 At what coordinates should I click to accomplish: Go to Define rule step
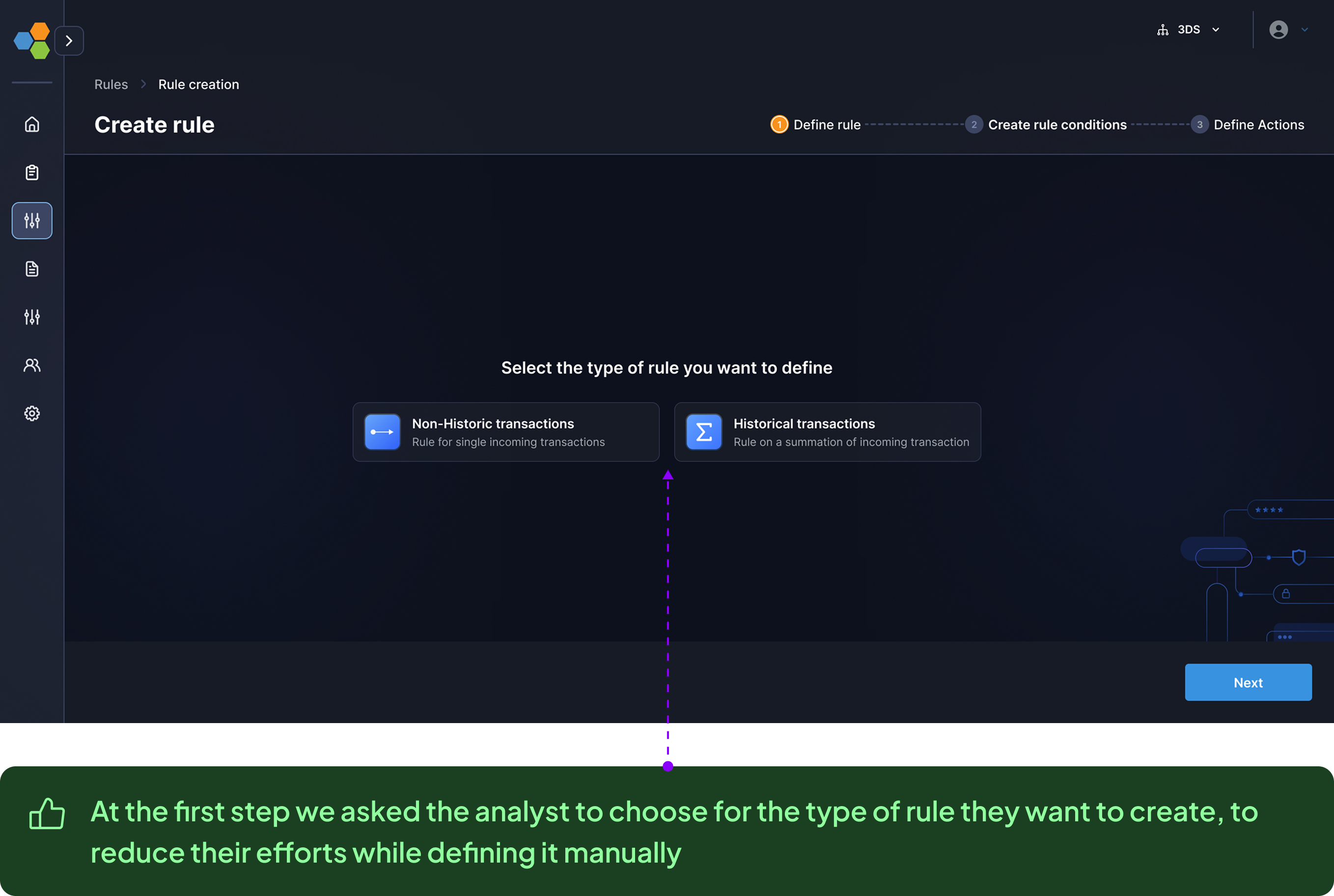point(816,125)
